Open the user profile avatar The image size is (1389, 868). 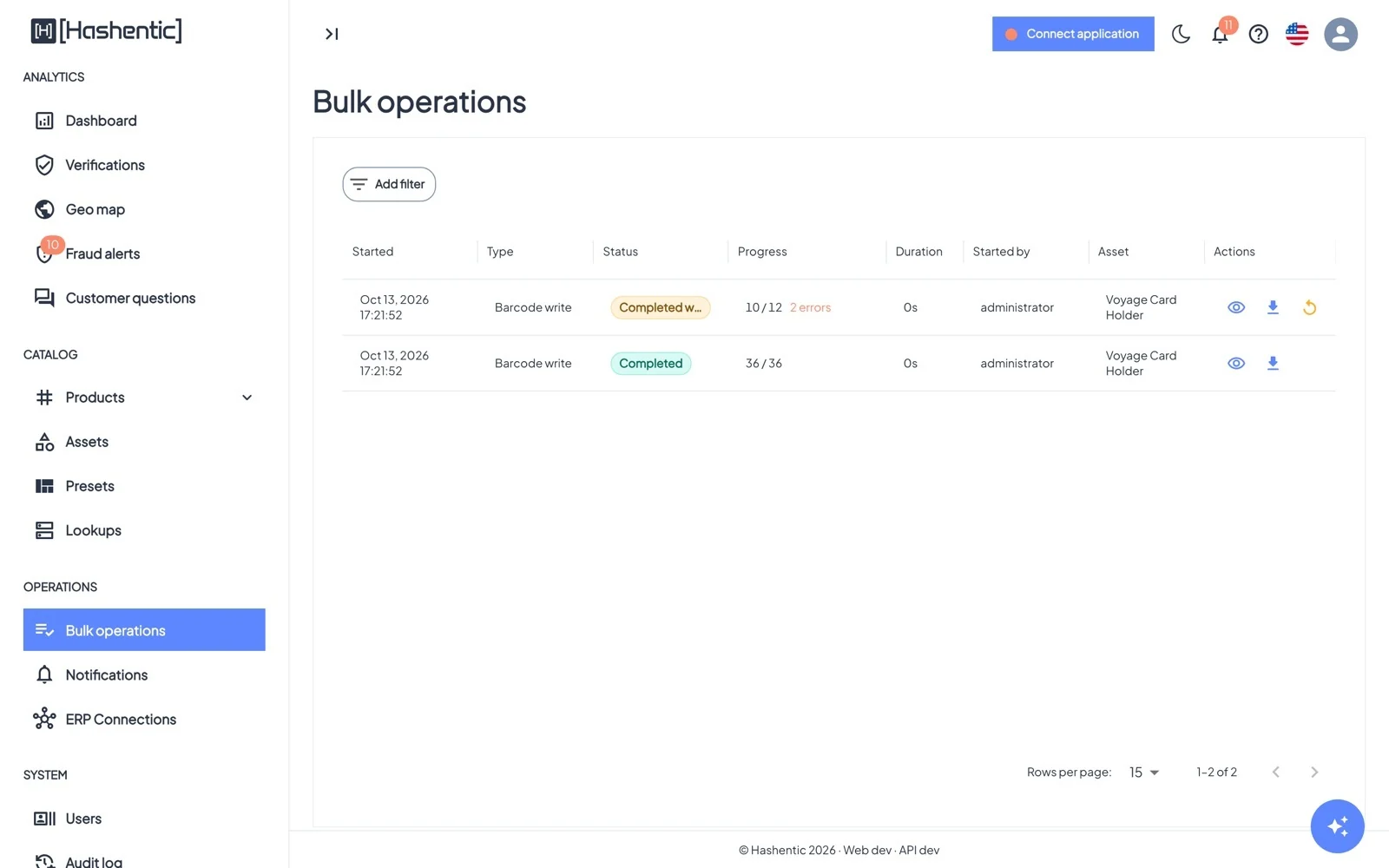click(x=1340, y=34)
